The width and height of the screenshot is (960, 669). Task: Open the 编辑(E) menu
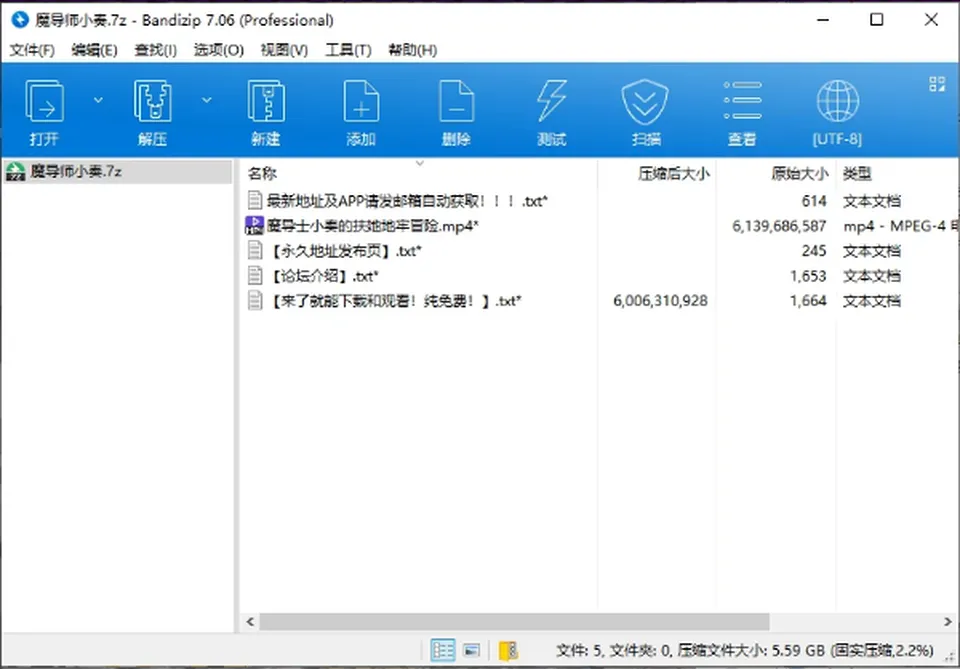pyautogui.click(x=94, y=50)
